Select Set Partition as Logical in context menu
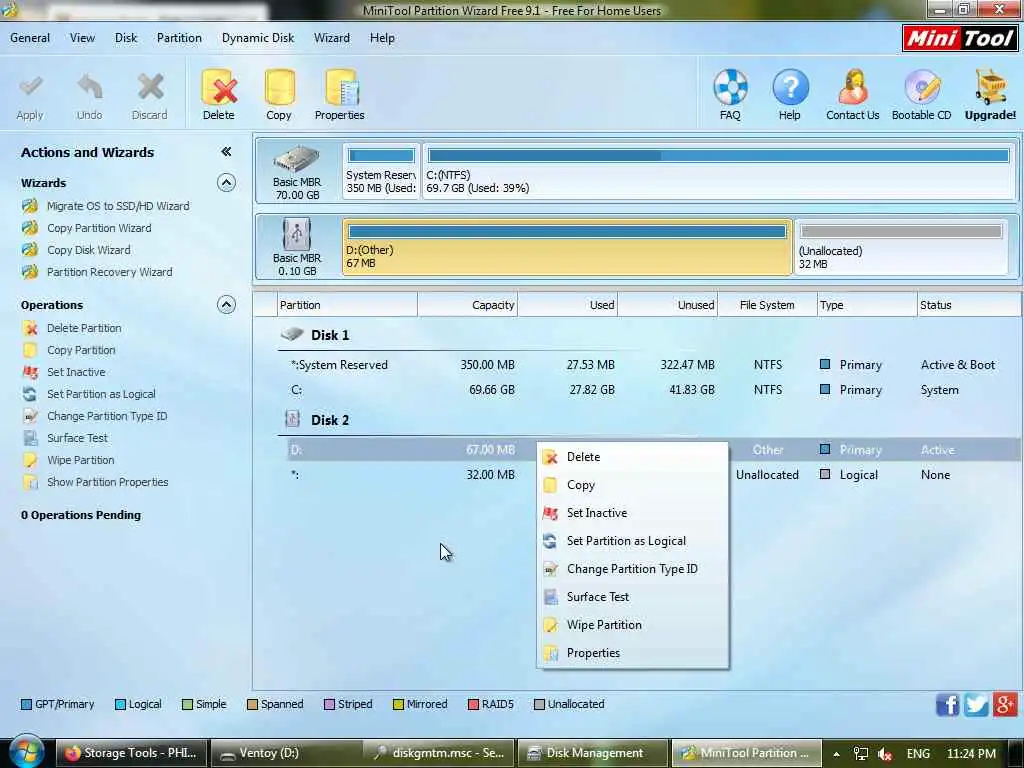Image resolution: width=1024 pixels, height=768 pixels. pyautogui.click(x=632, y=541)
